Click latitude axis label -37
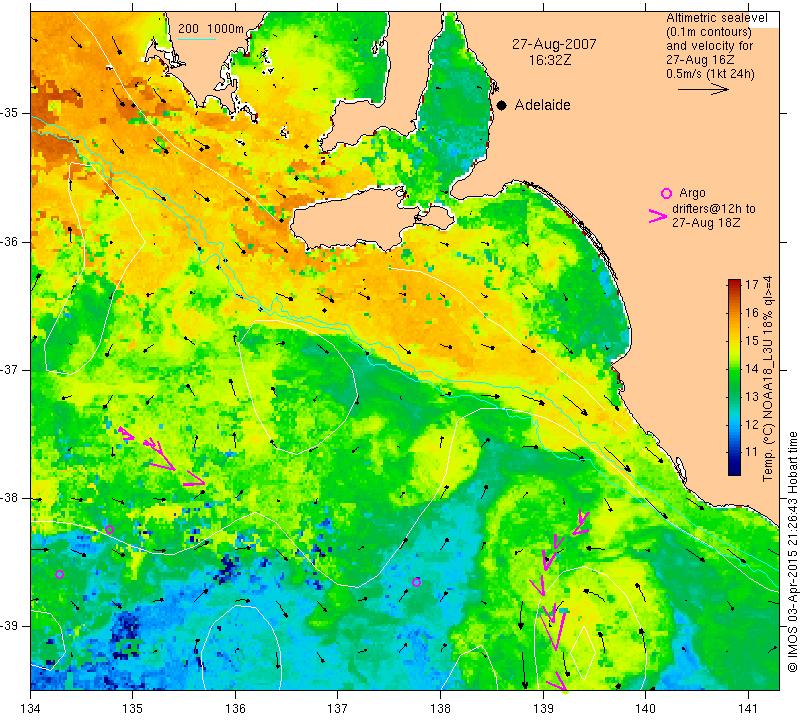Screen dimensions: 800x720 click(10, 369)
